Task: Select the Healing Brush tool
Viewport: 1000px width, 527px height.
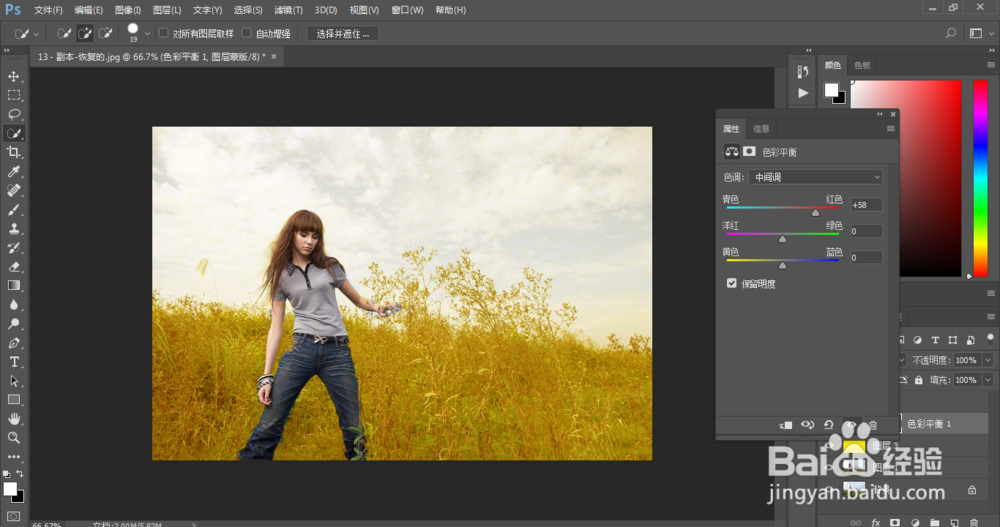Action: point(13,190)
